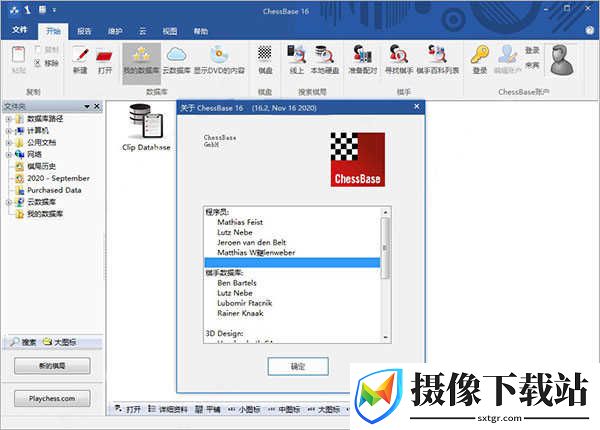Switch to the 视图 (View) tab
600x430 pixels.
pos(170,31)
